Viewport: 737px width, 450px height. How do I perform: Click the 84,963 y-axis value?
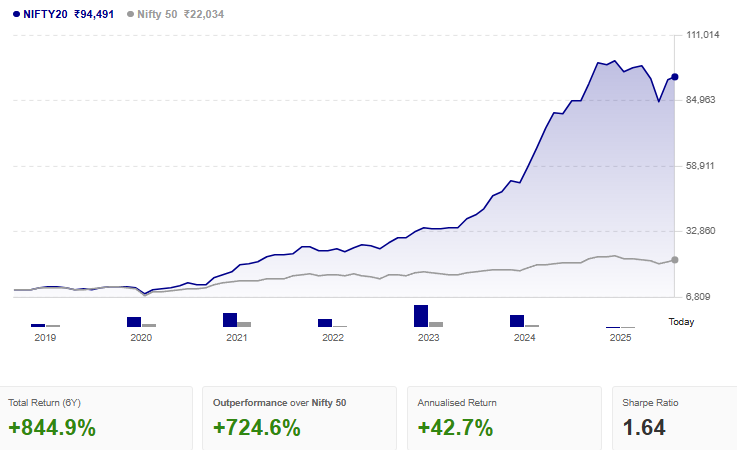click(x=701, y=100)
